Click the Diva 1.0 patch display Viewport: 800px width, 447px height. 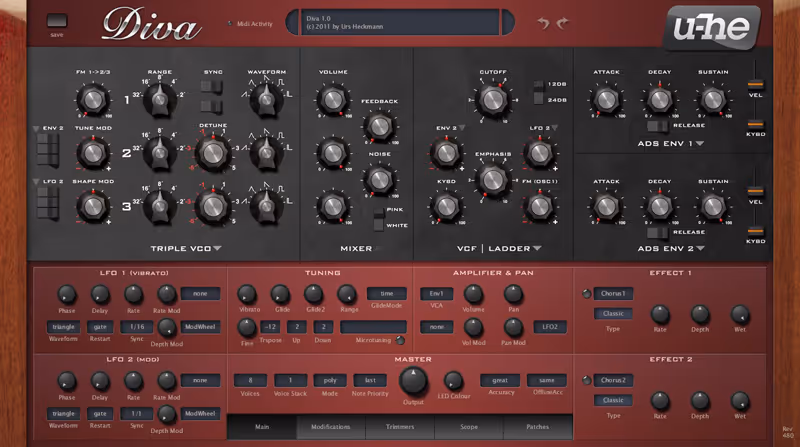click(394, 22)
